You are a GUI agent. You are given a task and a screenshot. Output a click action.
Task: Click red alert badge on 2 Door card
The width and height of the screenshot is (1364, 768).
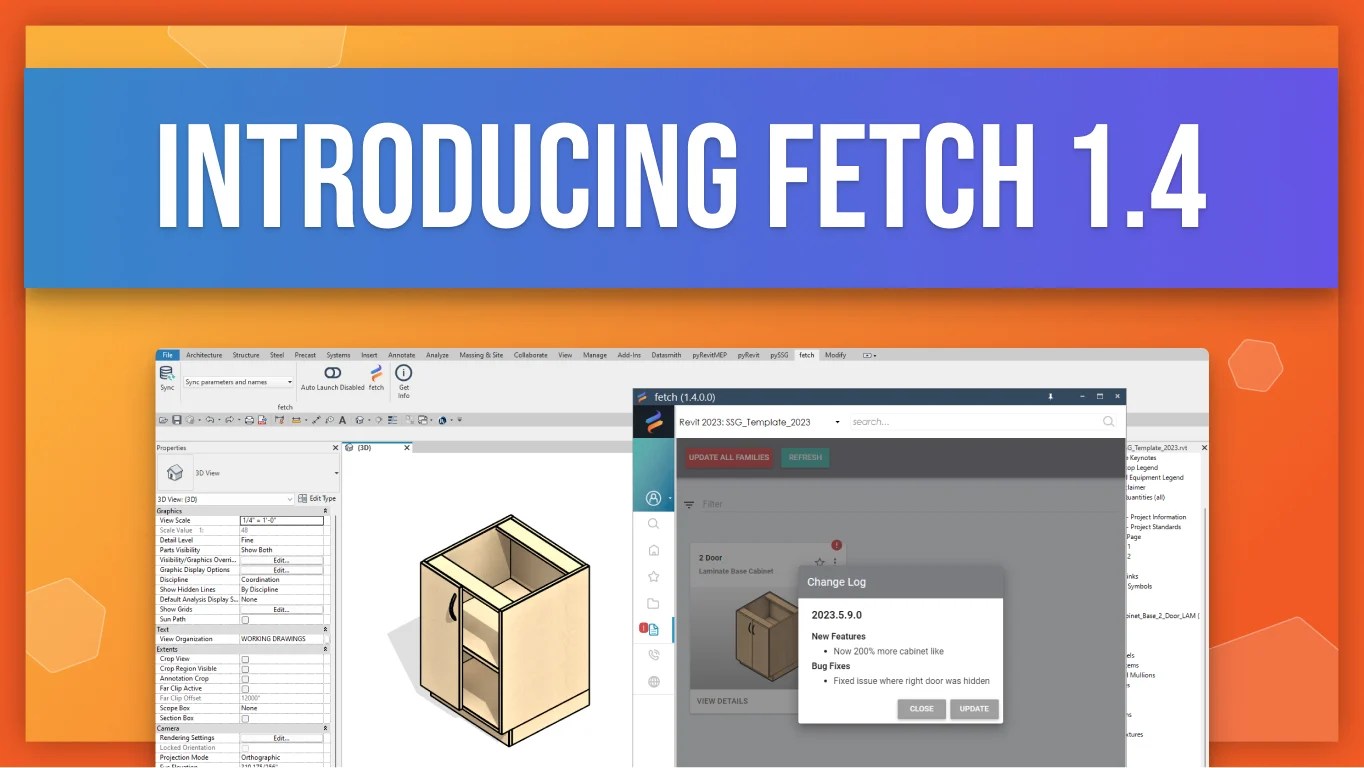(836, 545)
